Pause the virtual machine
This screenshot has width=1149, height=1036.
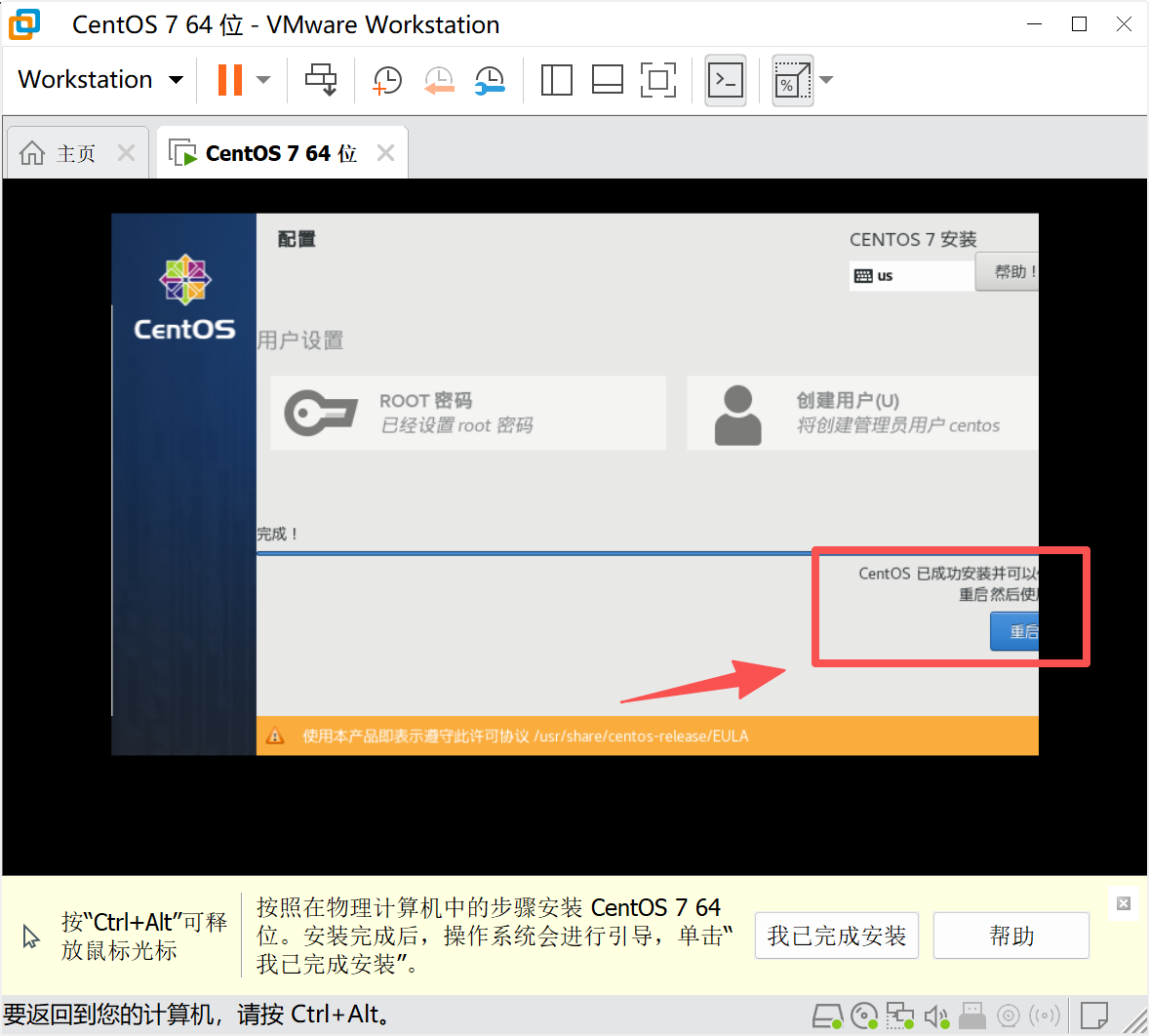point(230,79)
